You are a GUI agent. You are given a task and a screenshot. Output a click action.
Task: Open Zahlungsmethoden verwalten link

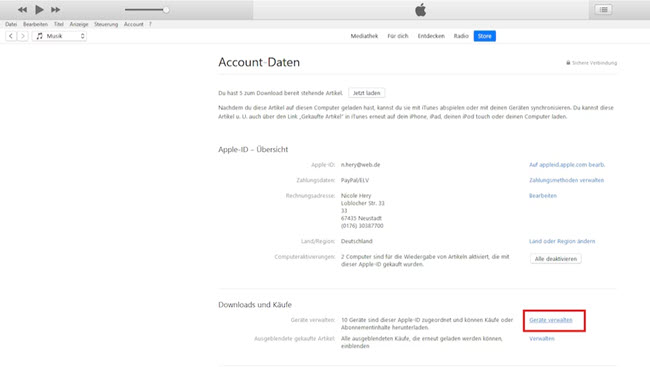pyautogui.click(x=566, y=180)
